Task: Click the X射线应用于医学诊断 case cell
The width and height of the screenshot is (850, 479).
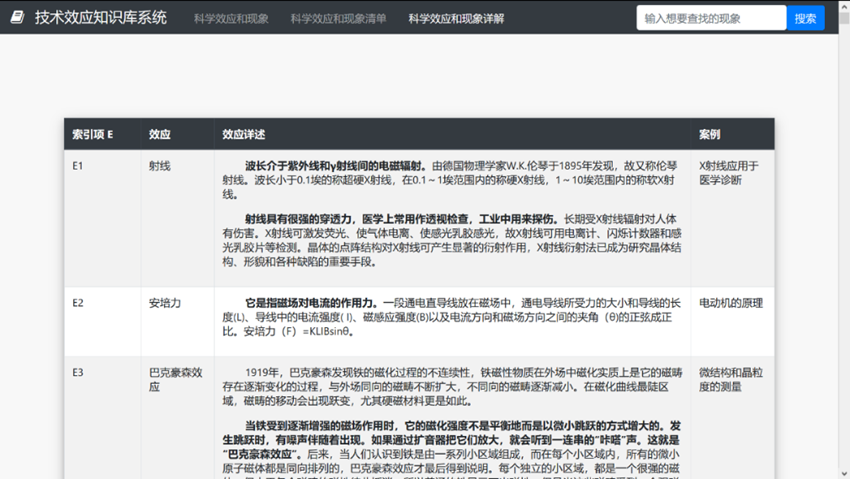Action: pyautogui.click(x=732, y=218)
